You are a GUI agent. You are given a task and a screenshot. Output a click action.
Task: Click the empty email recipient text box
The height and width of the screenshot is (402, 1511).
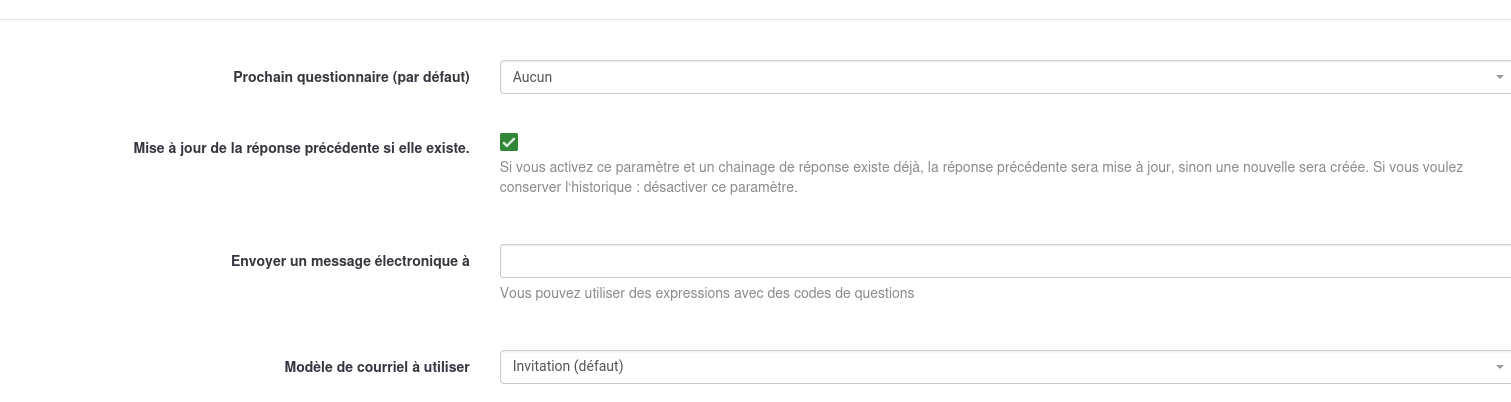1004,261
